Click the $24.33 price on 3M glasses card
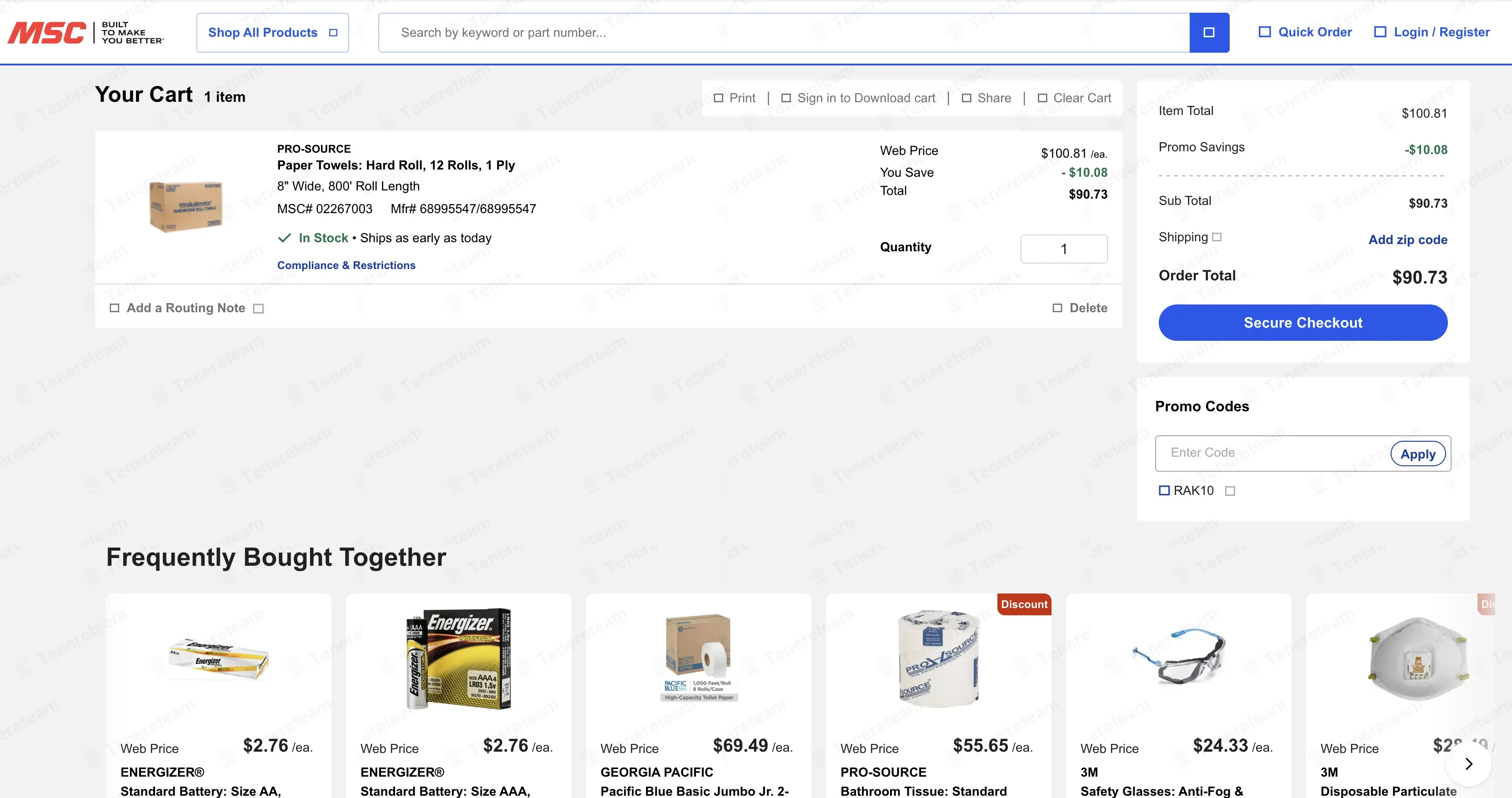This screenshot has width=1512, height=798. pos(1220,746)
